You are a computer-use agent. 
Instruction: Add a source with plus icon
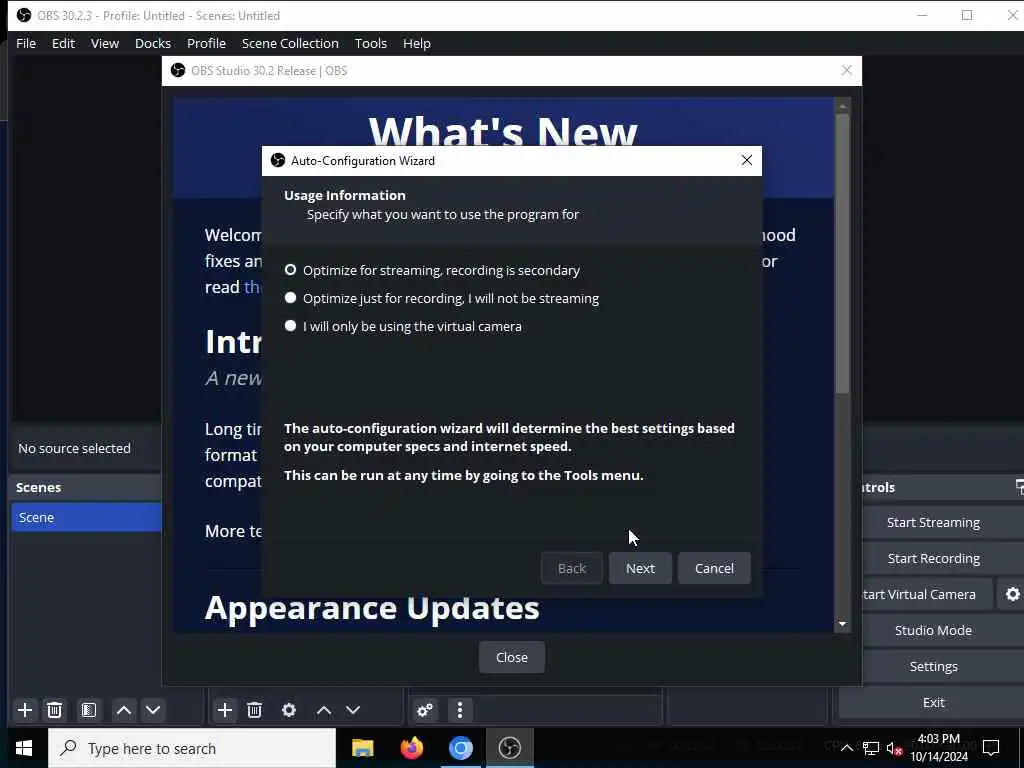tap(225, 710)
